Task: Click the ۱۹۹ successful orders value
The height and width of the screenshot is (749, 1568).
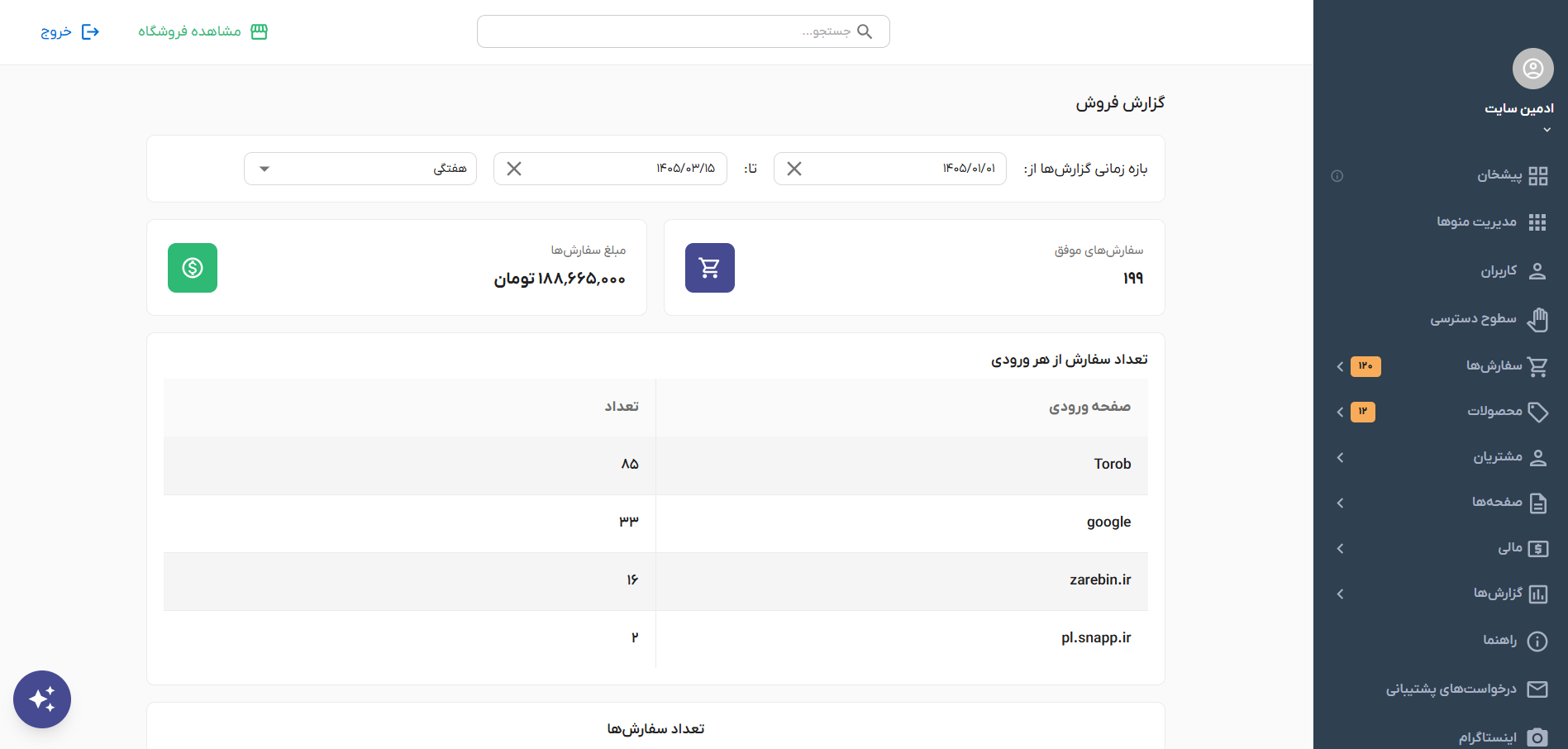Action: point(1133,279)
